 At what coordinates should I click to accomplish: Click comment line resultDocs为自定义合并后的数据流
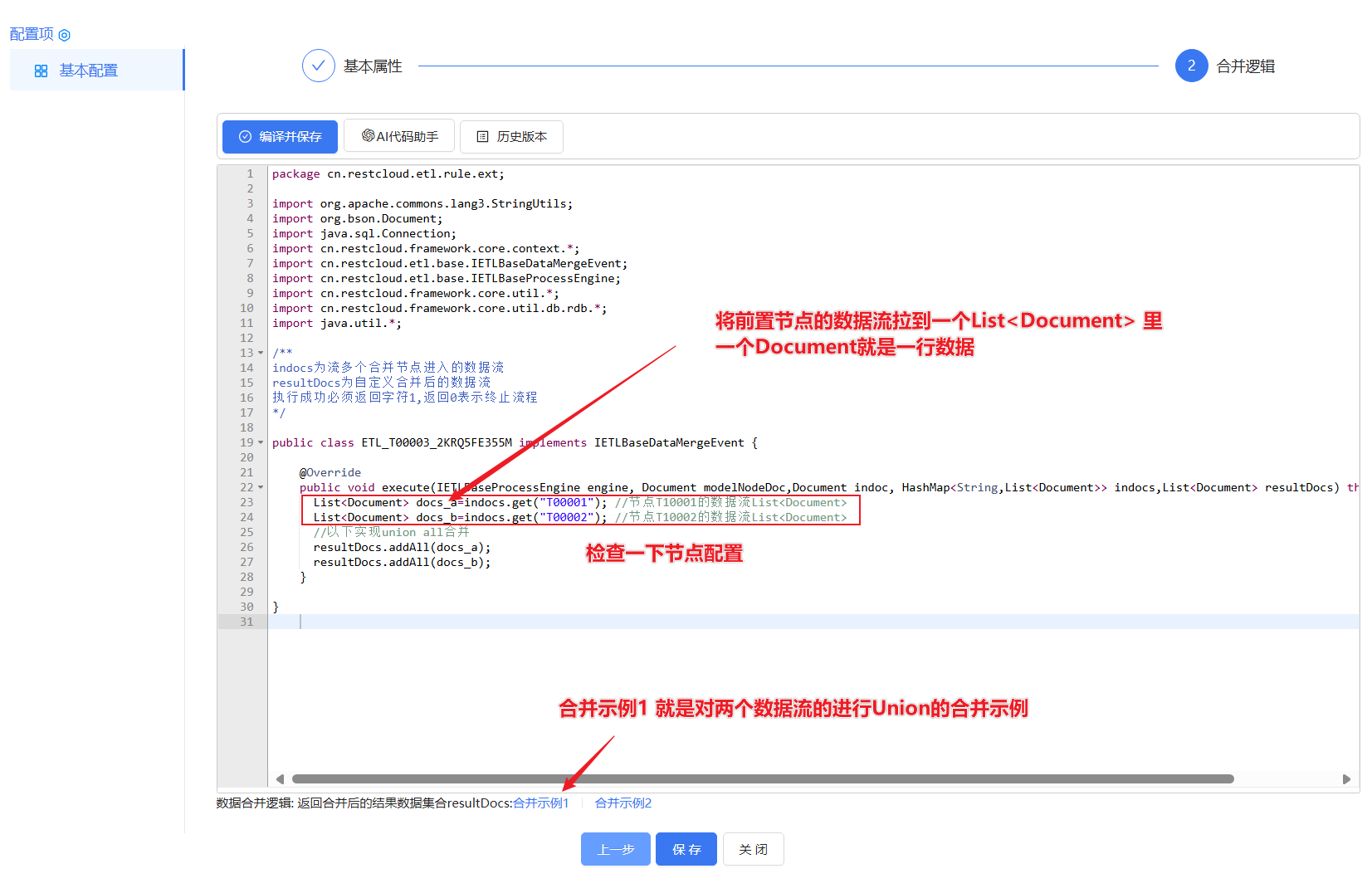pyautogui.click(x=381, y=383)
